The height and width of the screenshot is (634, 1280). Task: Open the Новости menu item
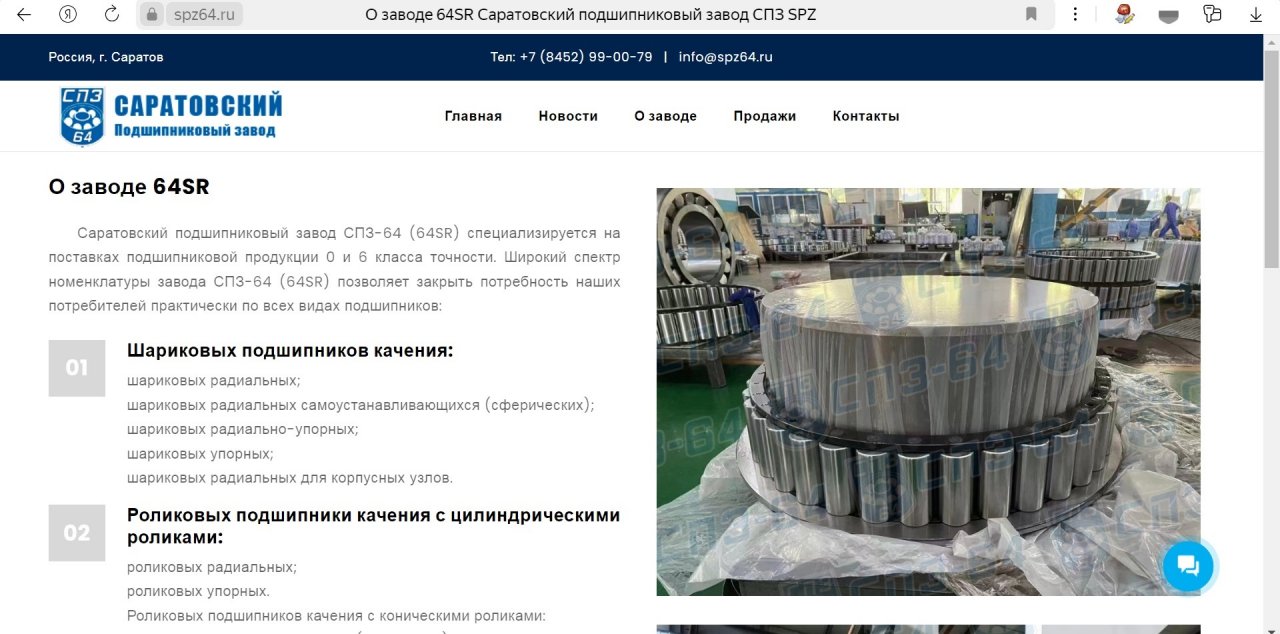[x=568, y=116]
